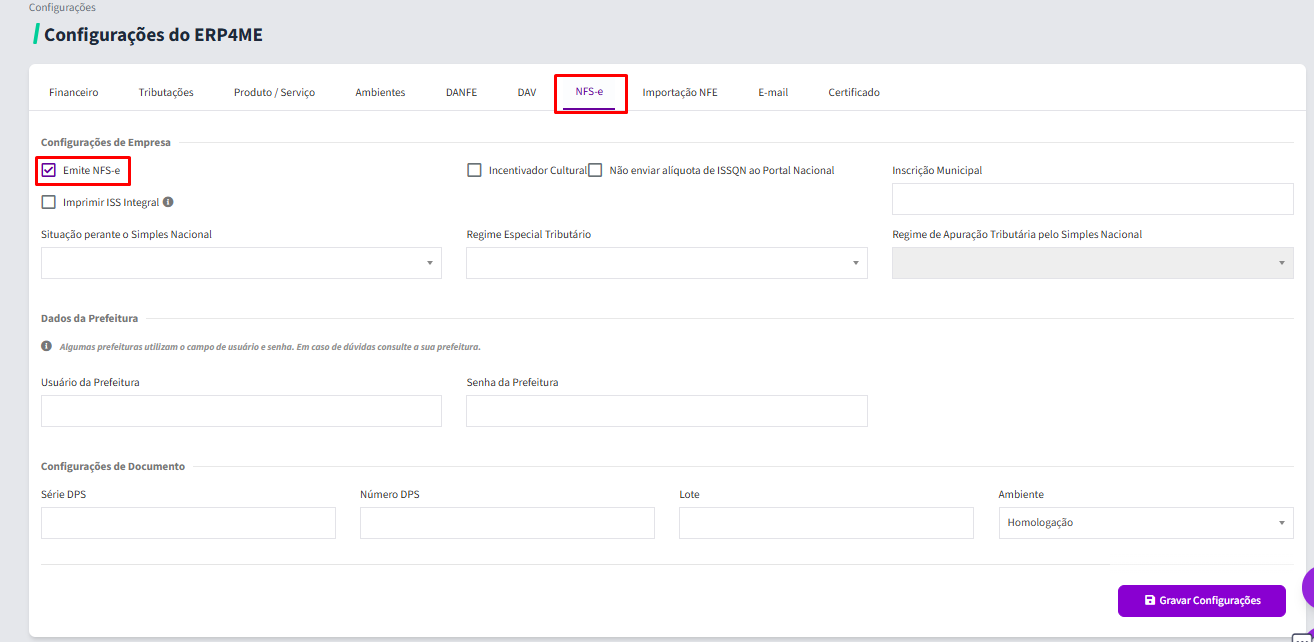Open the Importação NFE tab
Image resolution: width=1314 pixels, height=642 pixels.
(x=680, y=92)
